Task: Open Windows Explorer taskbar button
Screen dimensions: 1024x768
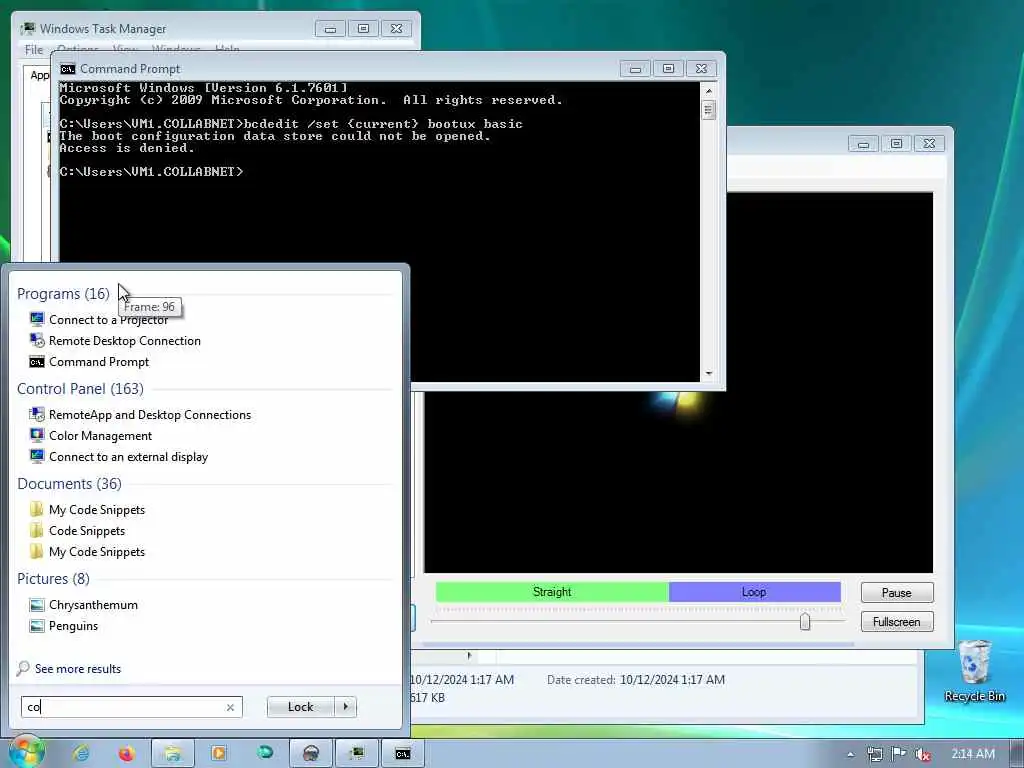Action: (x=172, y=754)
